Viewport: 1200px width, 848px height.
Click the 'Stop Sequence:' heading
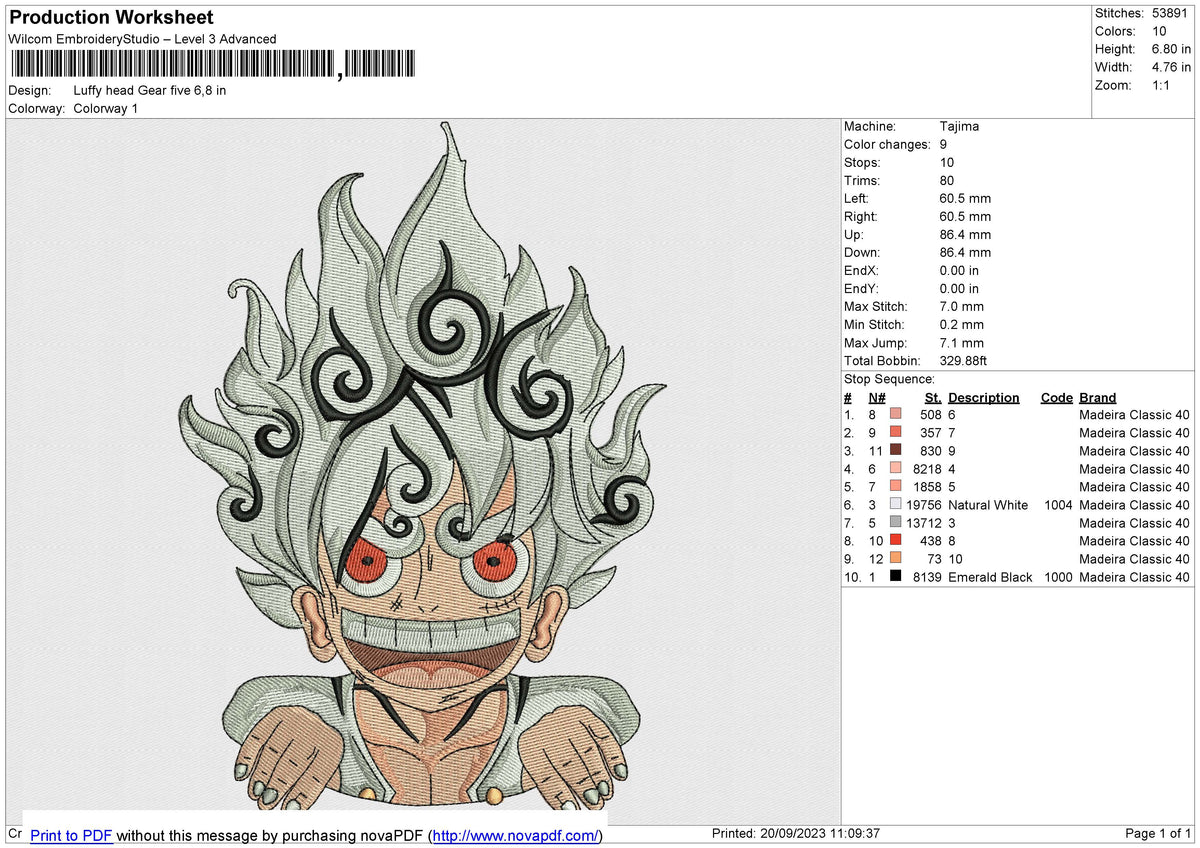click(890, 379)
